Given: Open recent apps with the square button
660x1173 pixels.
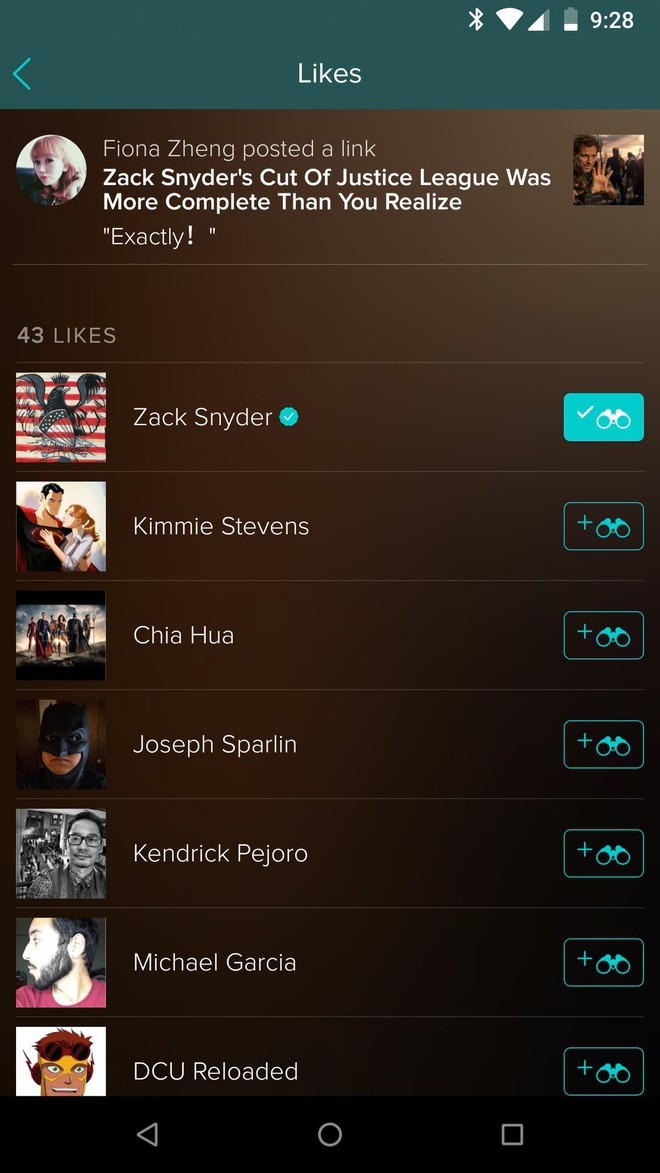Looking at the screenshot, I should (x=512, y=1135).
